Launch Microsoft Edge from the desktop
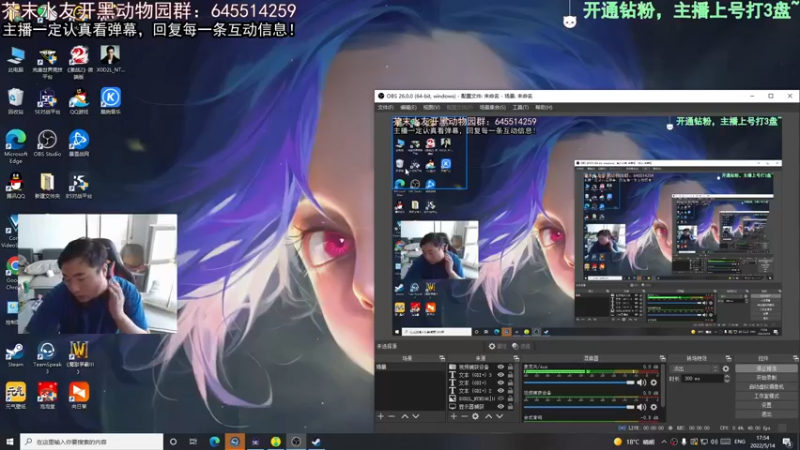800x450 pixels. tap(16, 146)
